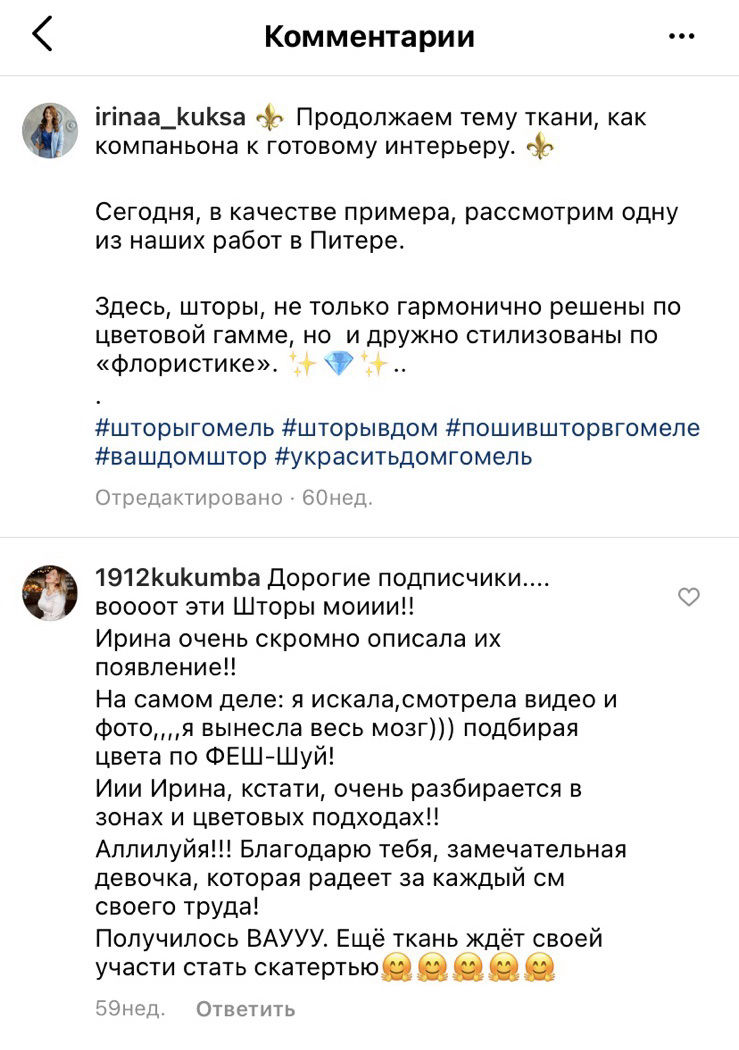739x1050 pixels.
Task: Open irinaa_kuksa profile picture
Action: 50,131
